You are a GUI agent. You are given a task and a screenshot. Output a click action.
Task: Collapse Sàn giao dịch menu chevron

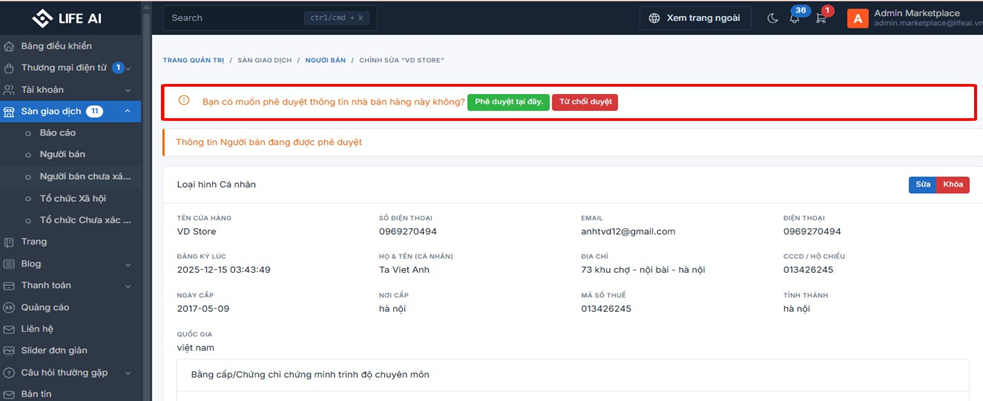tap(128, 112)
